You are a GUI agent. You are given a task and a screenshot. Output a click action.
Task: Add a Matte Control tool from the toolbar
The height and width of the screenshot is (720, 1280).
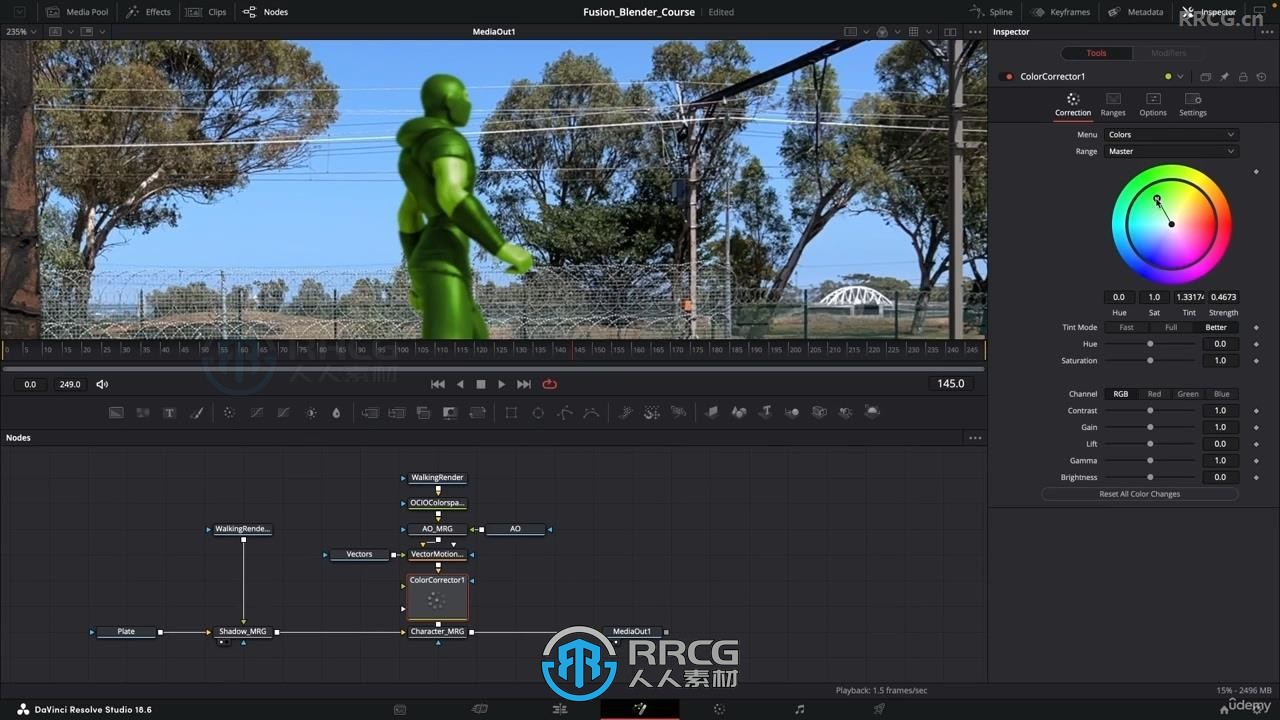[x=450, y=412]
